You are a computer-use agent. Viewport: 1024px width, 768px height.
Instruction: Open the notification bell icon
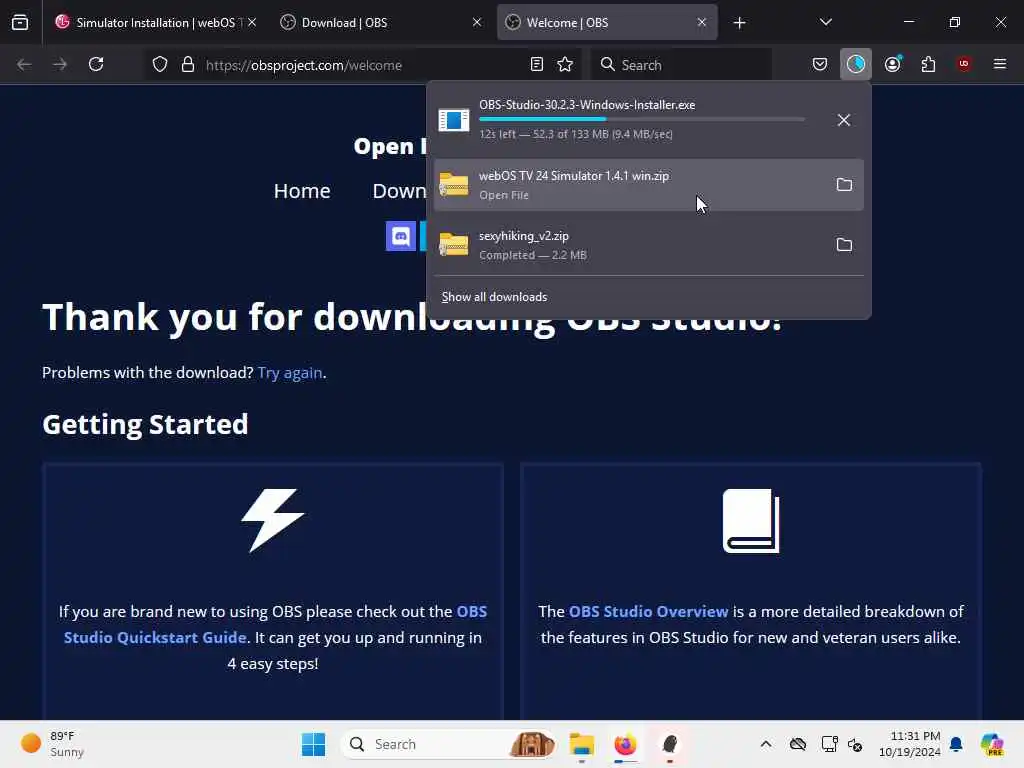[956, 744]
